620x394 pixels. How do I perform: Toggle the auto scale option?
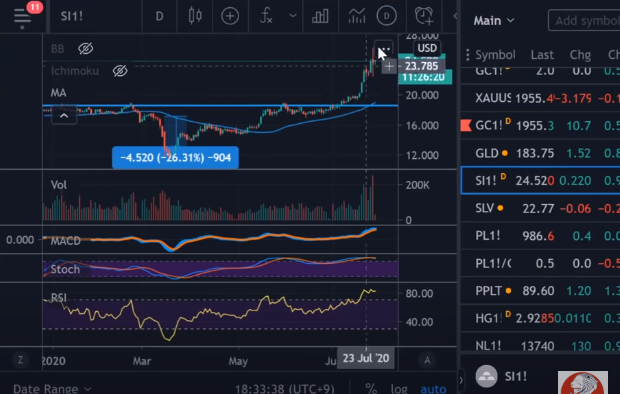433,388
